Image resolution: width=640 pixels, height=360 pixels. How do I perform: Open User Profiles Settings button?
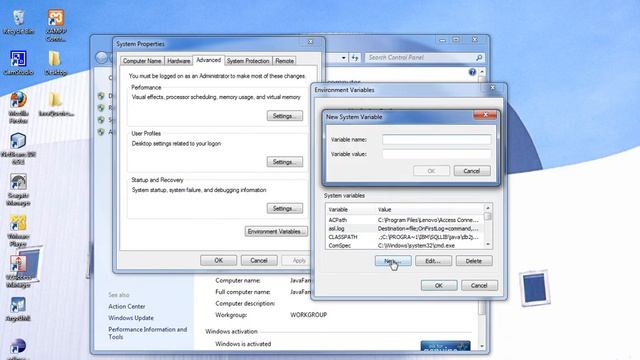pyautogui.click(x=285, y=162)
